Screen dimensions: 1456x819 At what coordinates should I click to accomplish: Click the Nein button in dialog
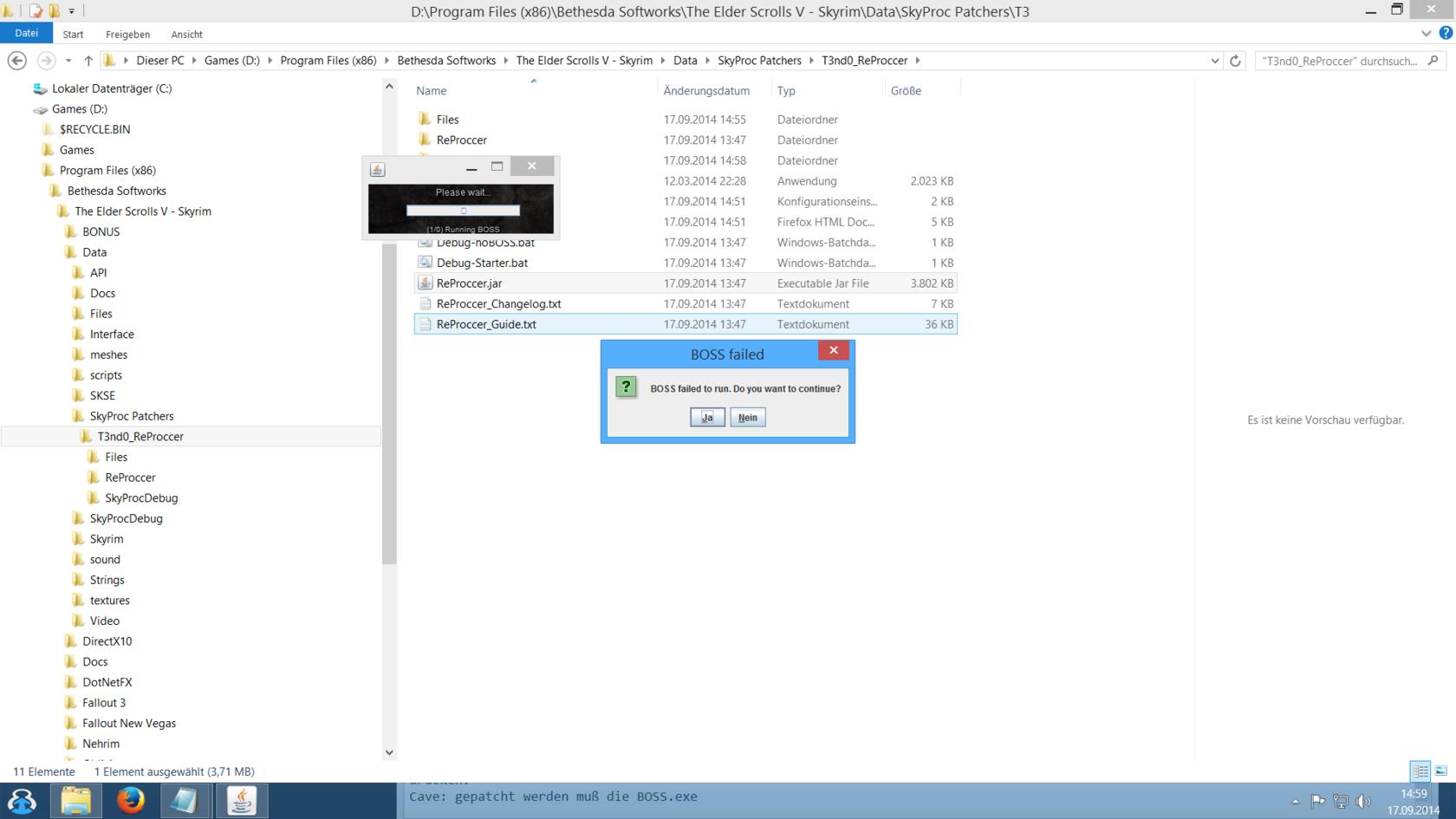747,418
